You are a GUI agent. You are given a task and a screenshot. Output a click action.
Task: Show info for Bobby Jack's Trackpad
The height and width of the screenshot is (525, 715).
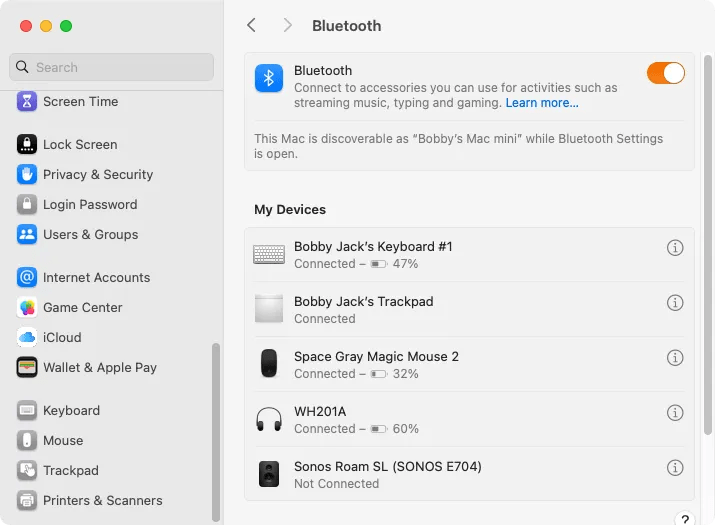click(675, 303)
